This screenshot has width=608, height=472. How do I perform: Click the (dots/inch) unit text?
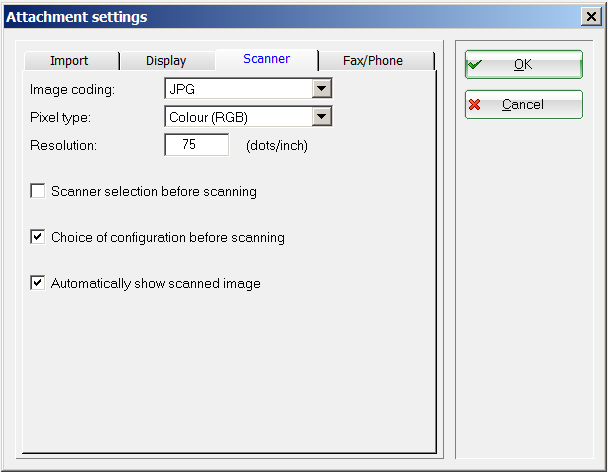click(277, 145)
